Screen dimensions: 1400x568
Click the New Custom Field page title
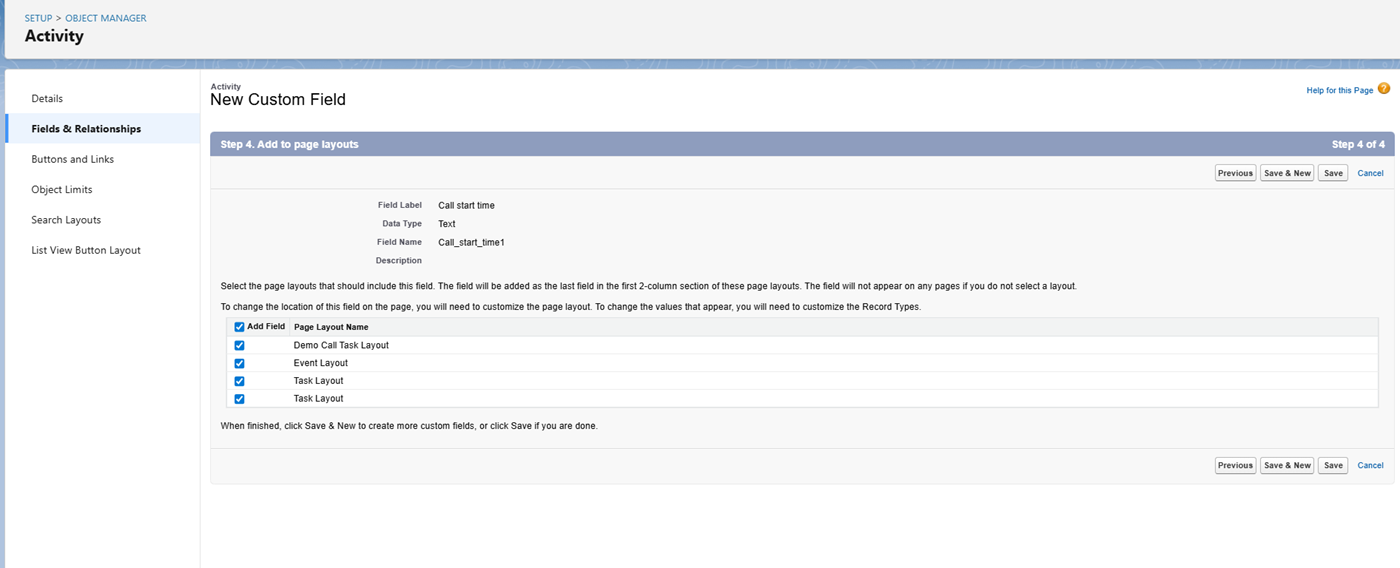(x=278, y=100)
